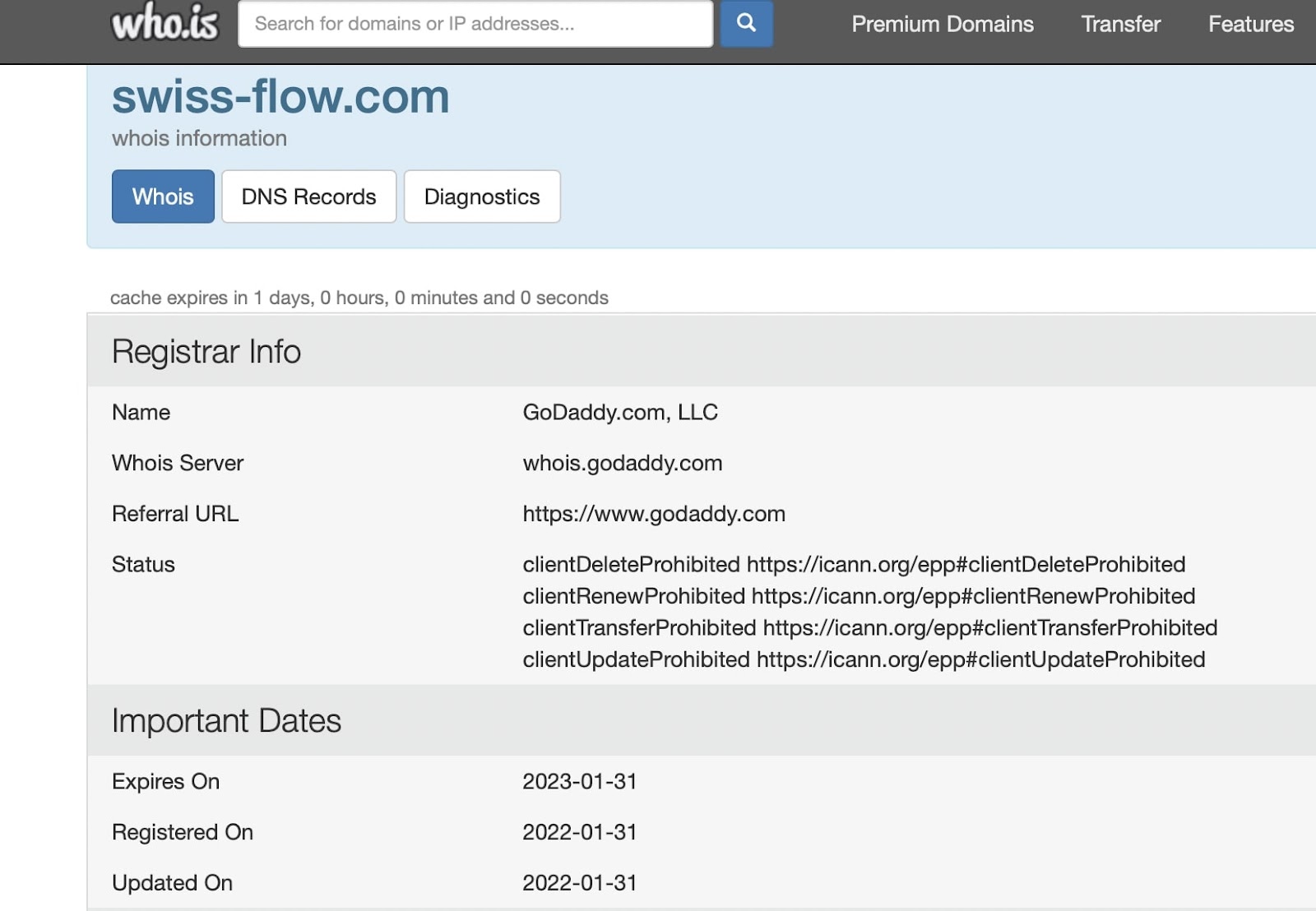Click the 'Expires On' row label
The image size is (1316, 911).
pyautogui.click(x=165, y=781)
